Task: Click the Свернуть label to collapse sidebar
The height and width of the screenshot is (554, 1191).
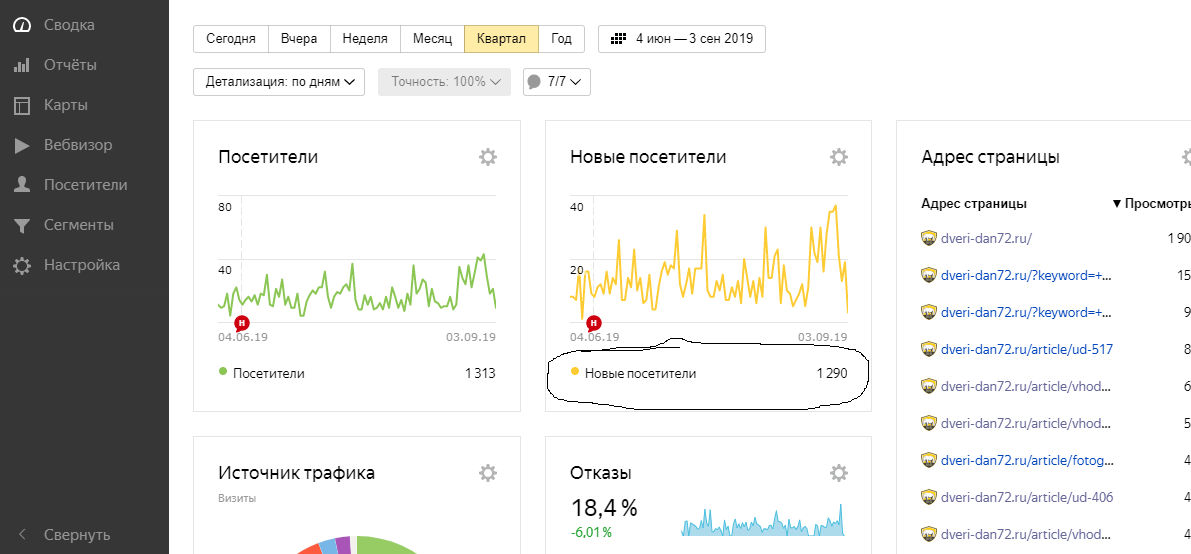Action: coord(77,534)
